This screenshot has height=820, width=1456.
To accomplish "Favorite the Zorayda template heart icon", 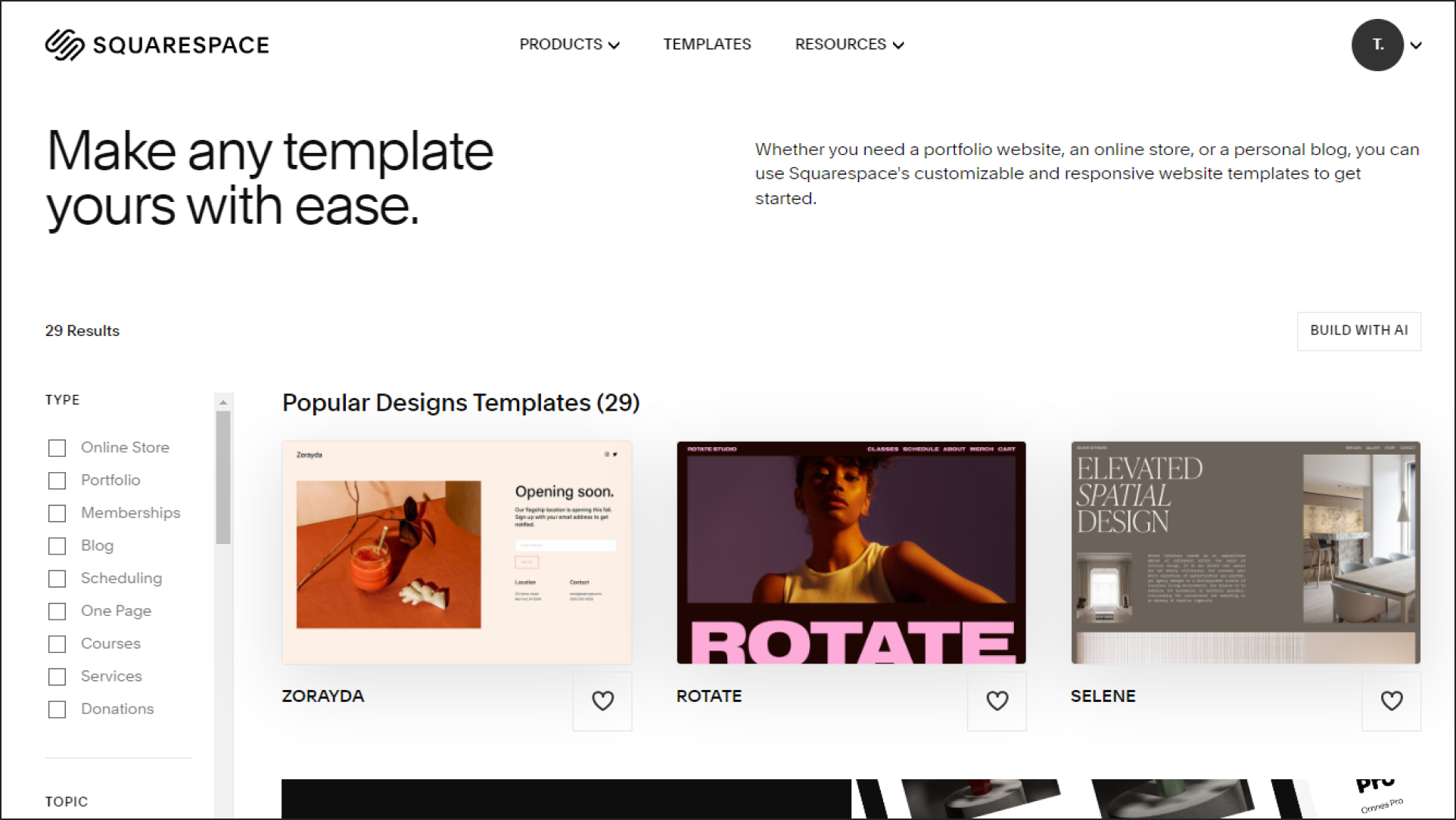I will click(x=602, y=701).
